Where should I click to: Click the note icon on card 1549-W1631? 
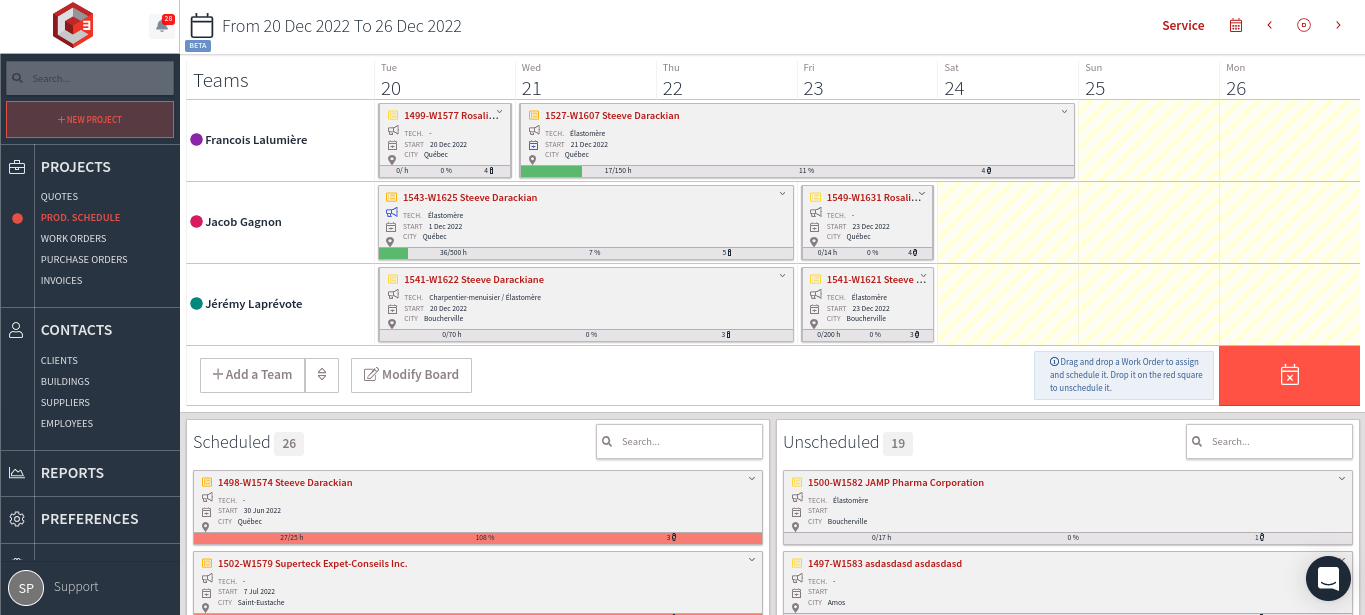click(x=815, y=197)
